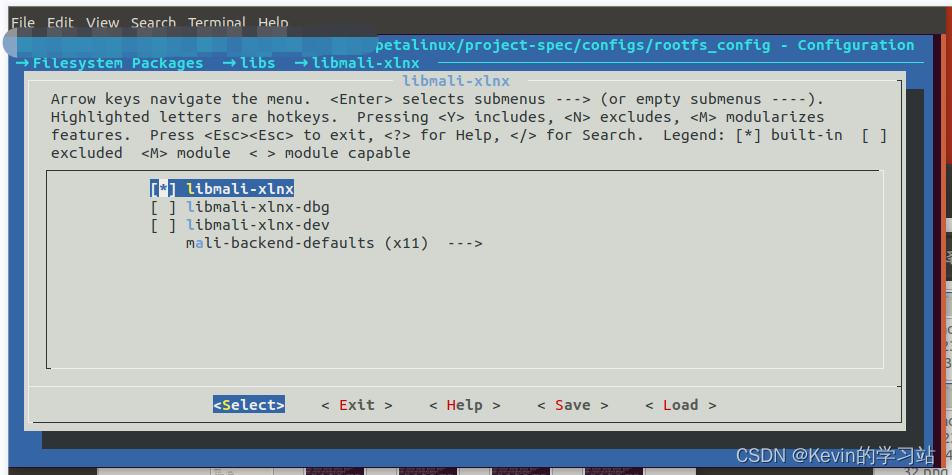Toggle the libmali-xlnx checkbox
Image resolution: width=952 pixels, height=475 pixels.
tap(163, 189)
